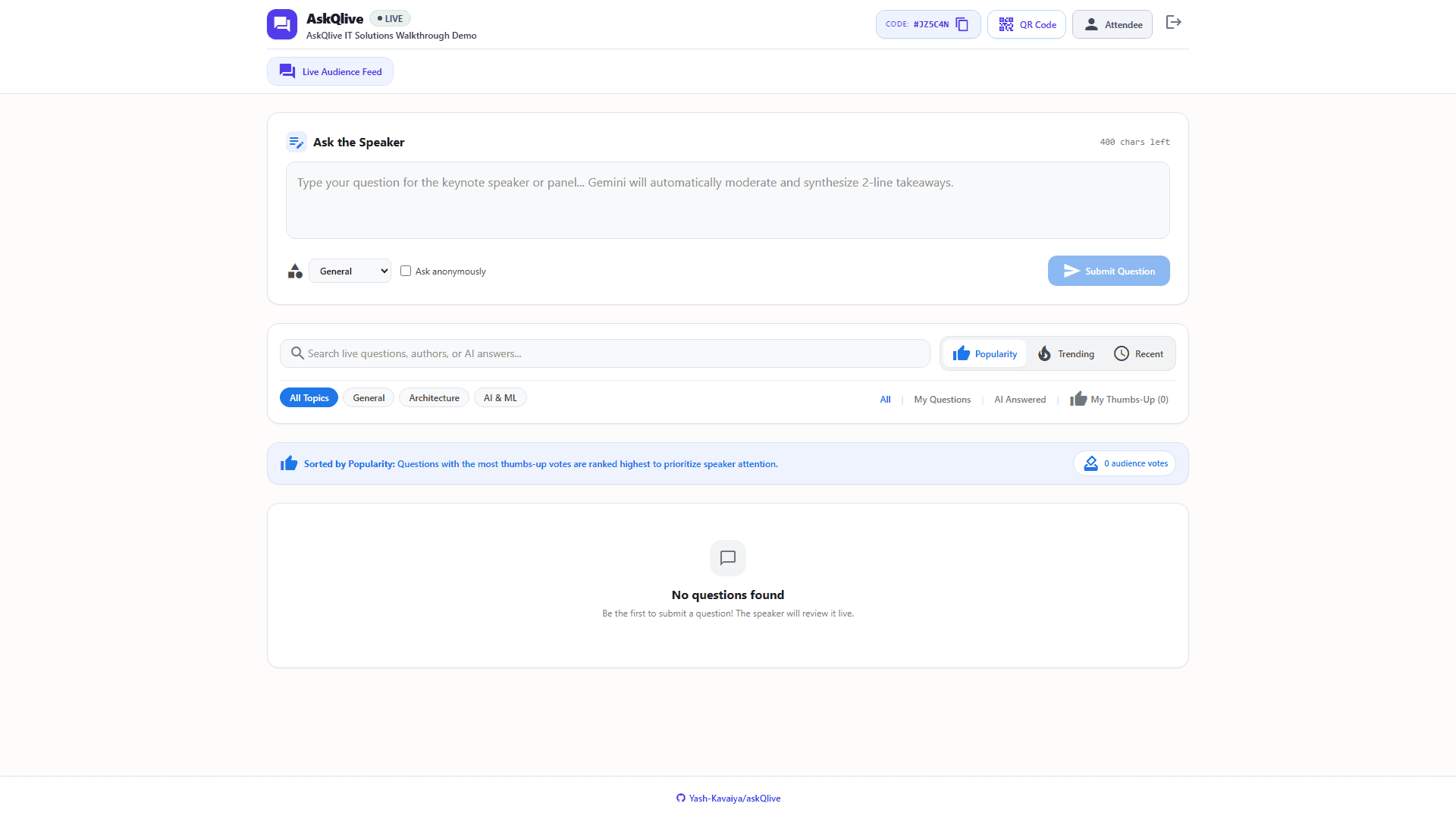Screen dimensions: 1456x819
Task: Copy the session code #JZ5C4N
Action: (962, 24)
